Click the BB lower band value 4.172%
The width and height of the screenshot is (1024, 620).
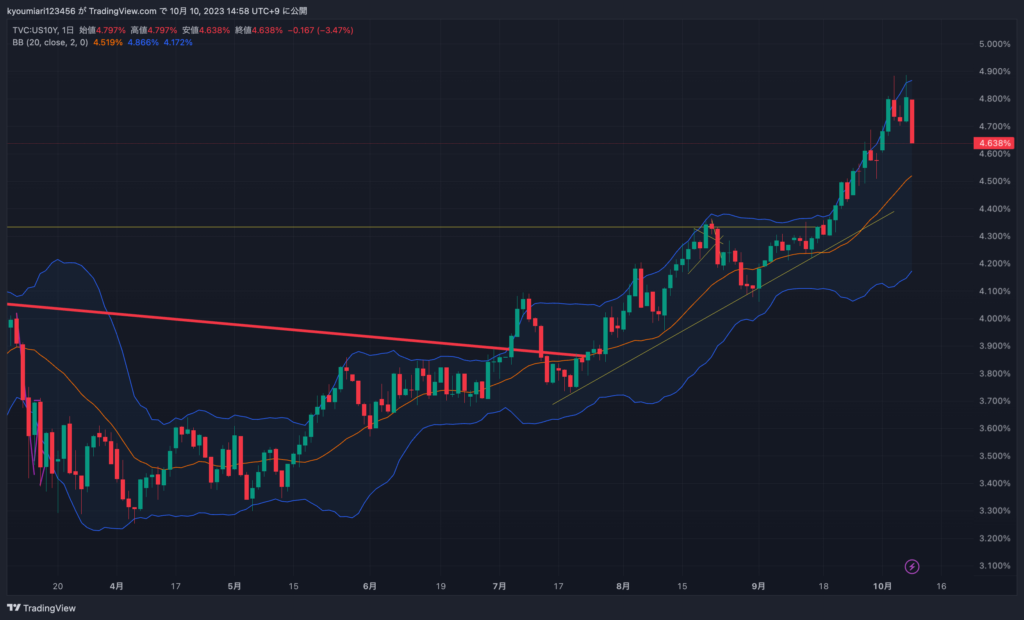tap(178, 42)
